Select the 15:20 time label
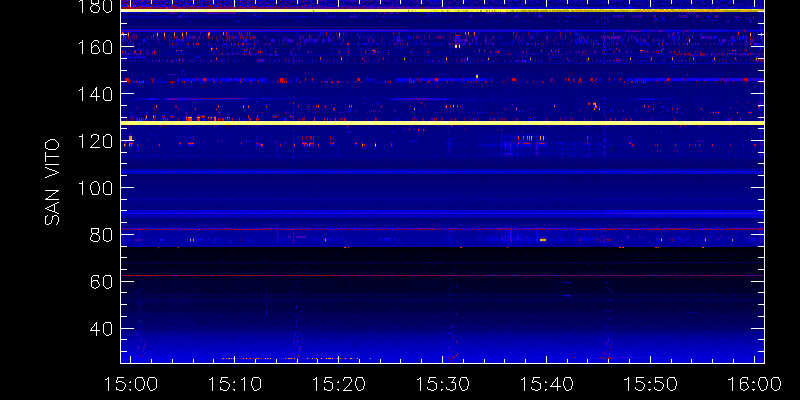 (x=339, y=384)
